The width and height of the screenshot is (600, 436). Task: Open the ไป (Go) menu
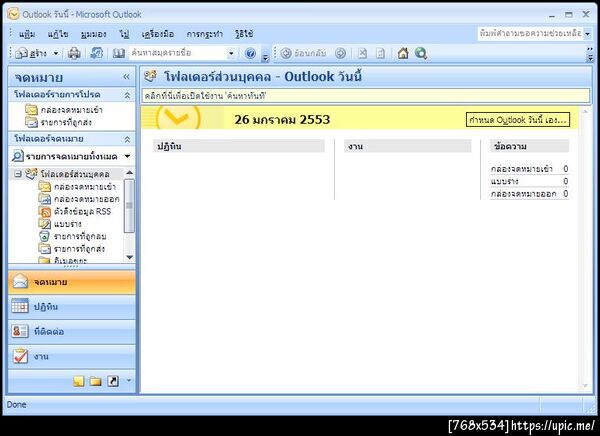click(x=124, y=34)
